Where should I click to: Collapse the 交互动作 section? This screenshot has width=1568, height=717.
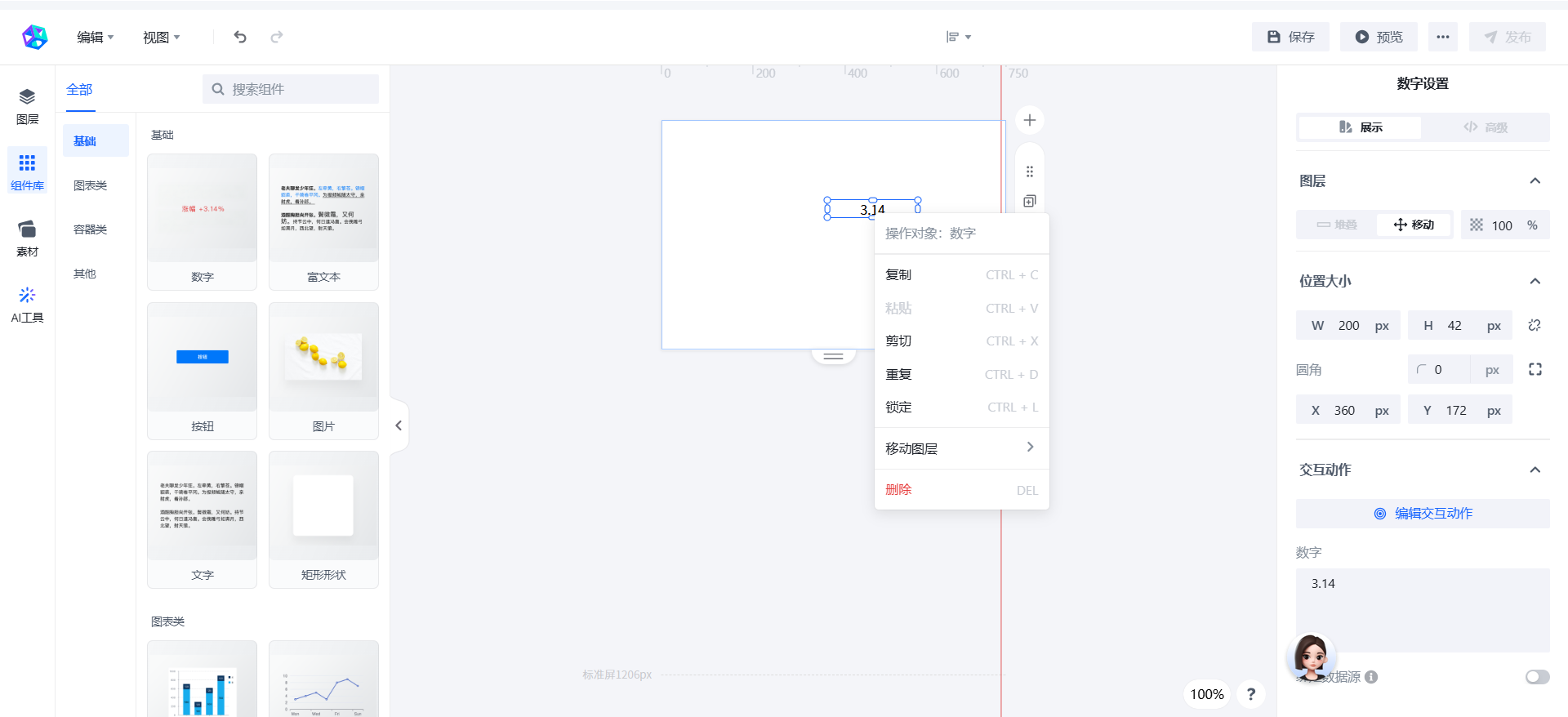point(1535,470)
